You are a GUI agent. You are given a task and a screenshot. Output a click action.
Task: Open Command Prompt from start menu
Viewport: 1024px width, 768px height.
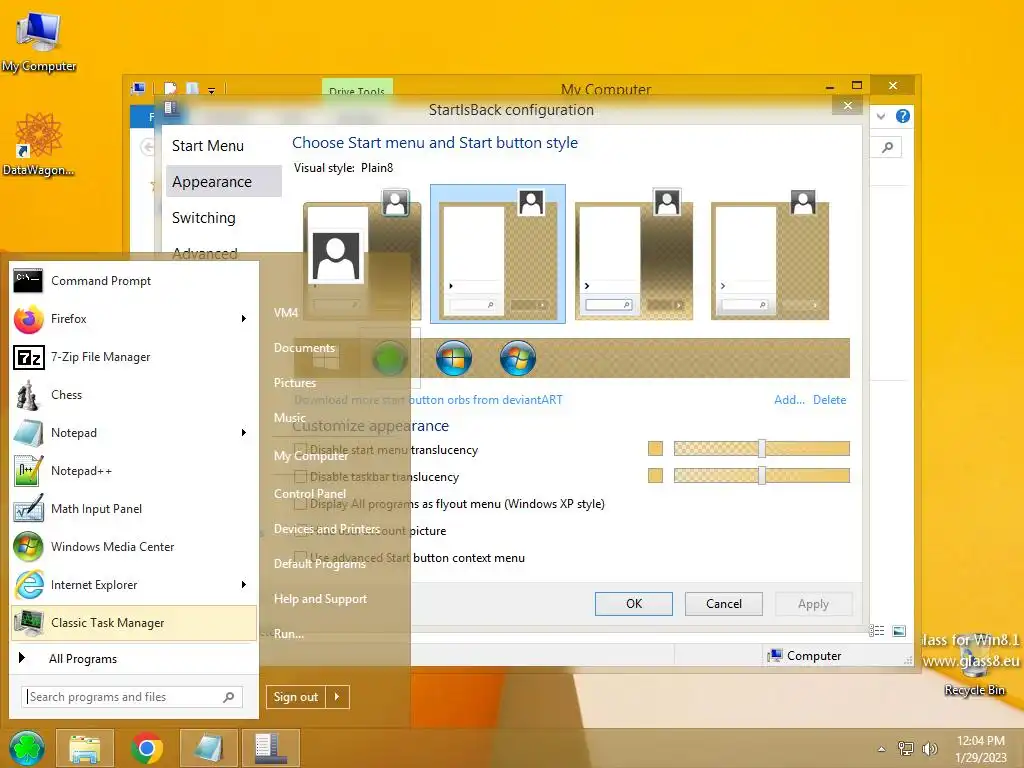coord(134,281)
